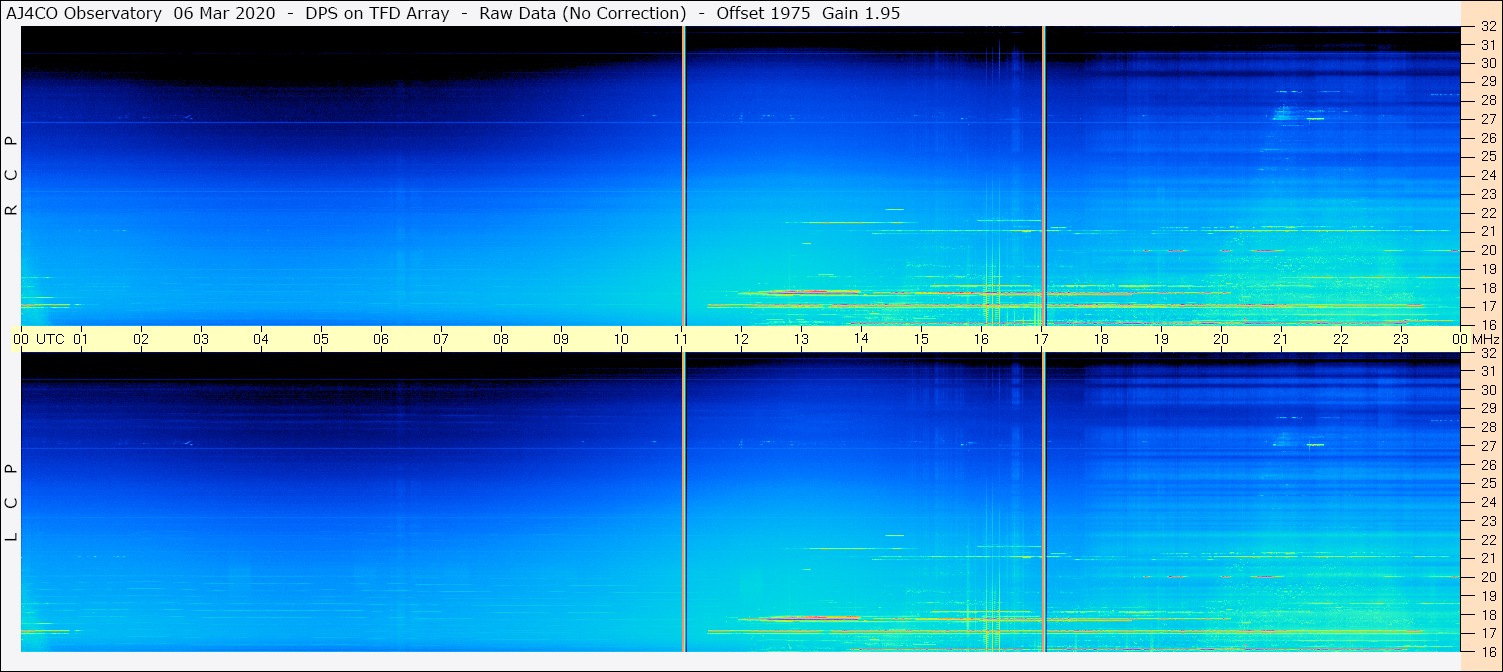
Task: Click the 14 hour tick label
Action: tap(861, 338)
